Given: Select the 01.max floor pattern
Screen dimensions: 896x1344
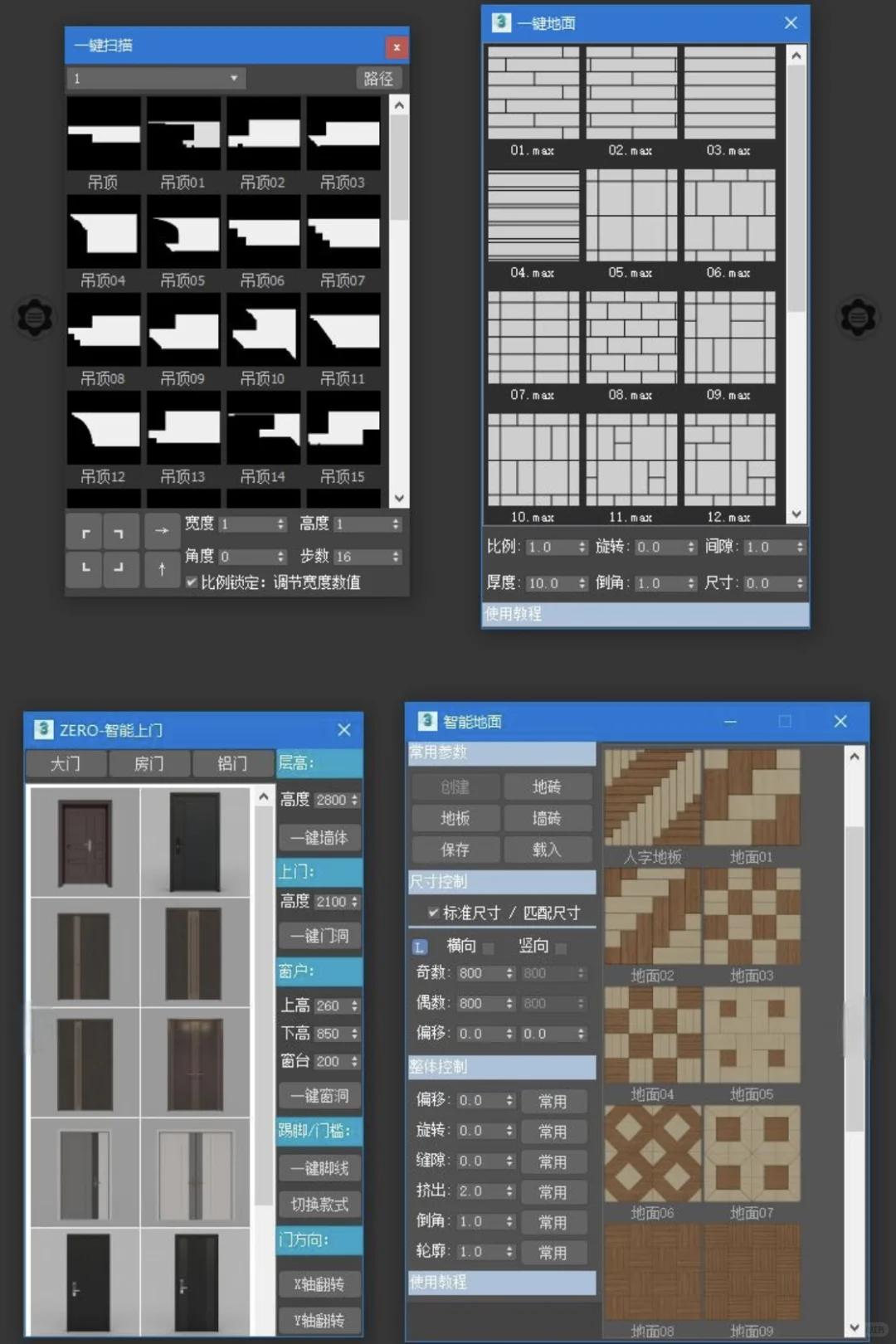Looking at the screenshot, I should click(x=533, y=93).
